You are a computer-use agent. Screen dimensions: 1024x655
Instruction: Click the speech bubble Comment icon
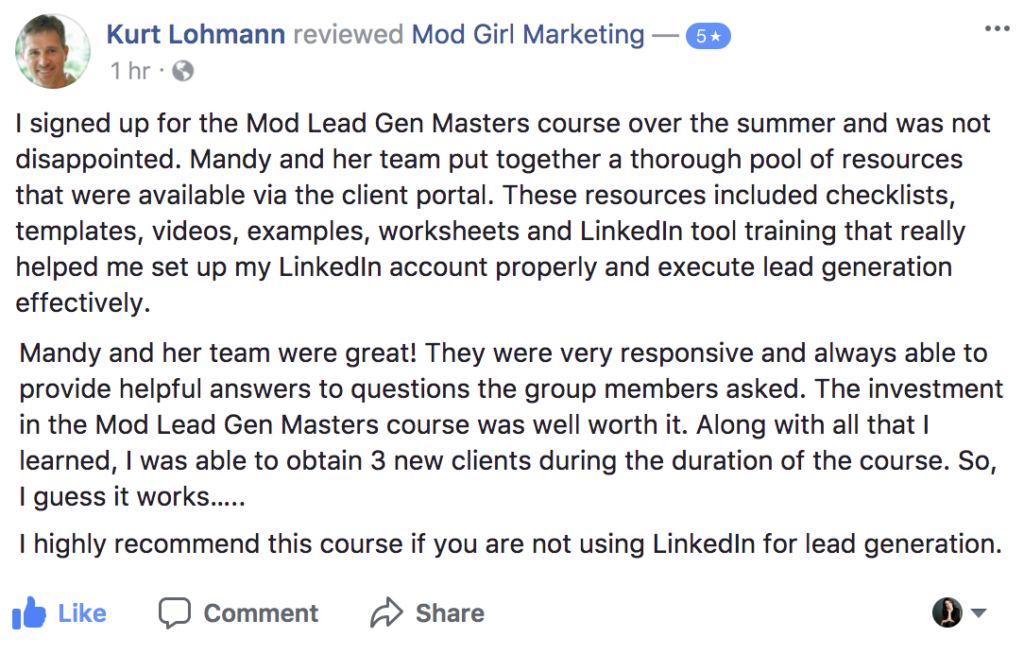pos(177,611)
